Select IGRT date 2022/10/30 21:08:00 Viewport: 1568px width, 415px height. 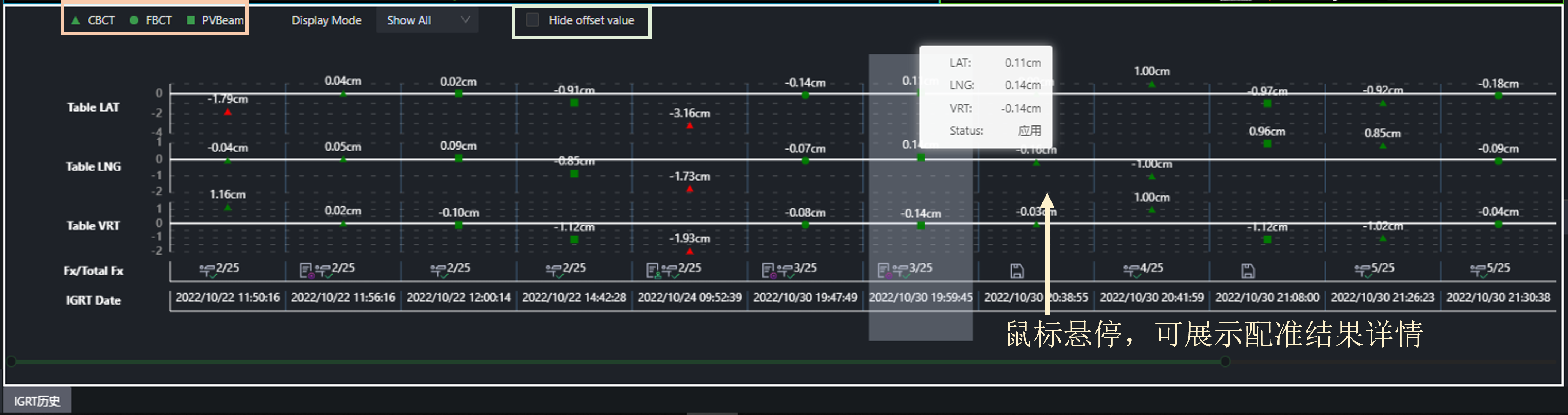click(x=1267, y=298)
